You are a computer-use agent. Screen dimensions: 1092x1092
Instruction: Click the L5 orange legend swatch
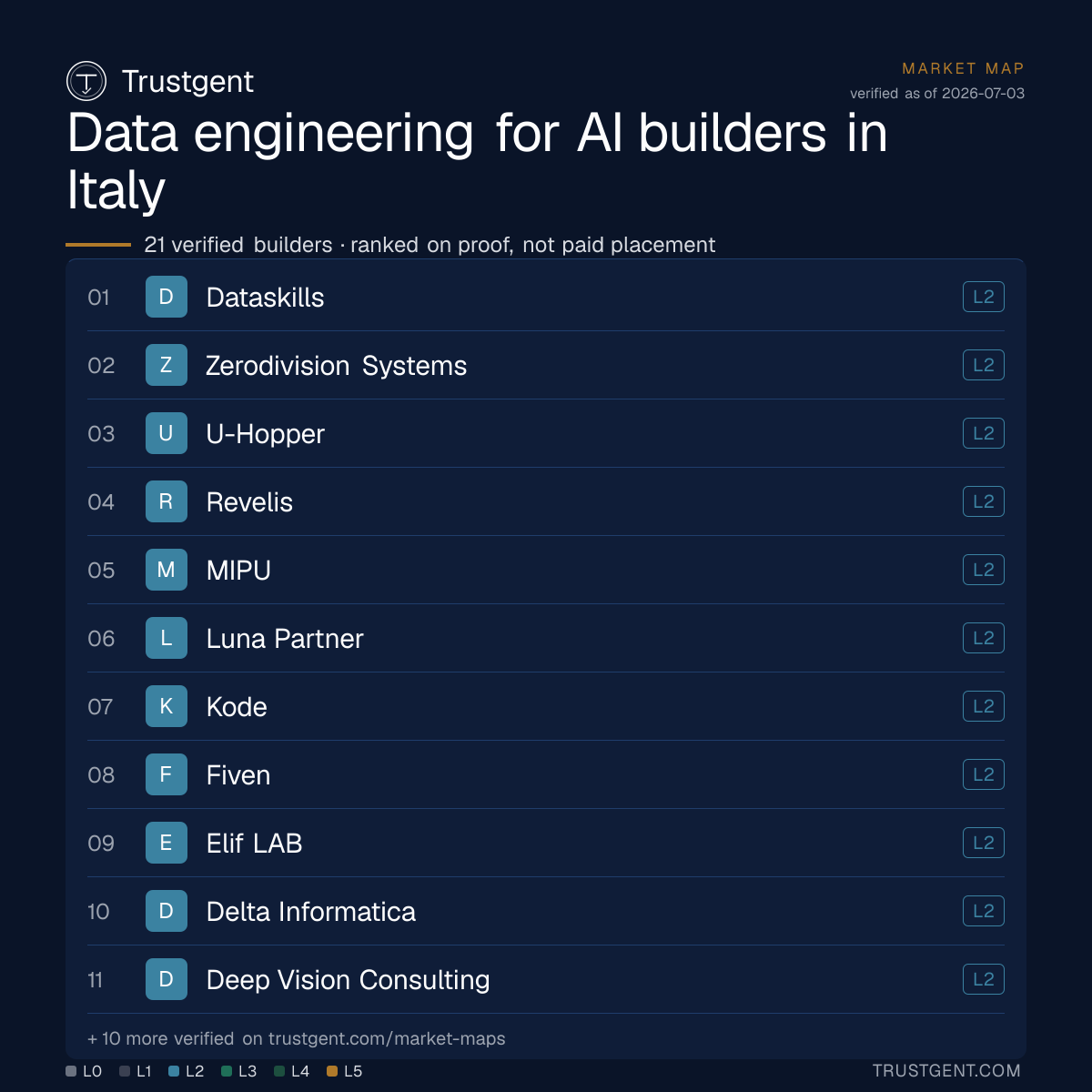(332, 1071)
